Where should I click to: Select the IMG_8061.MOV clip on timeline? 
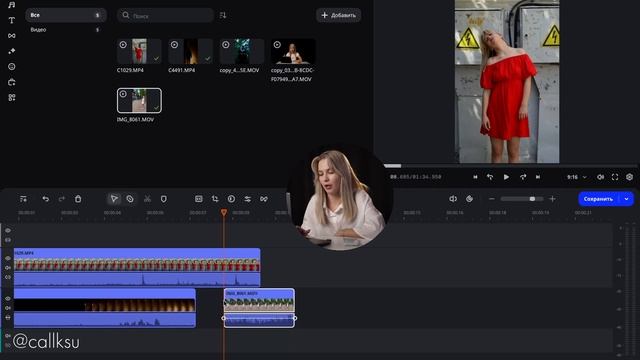point(259,308)
